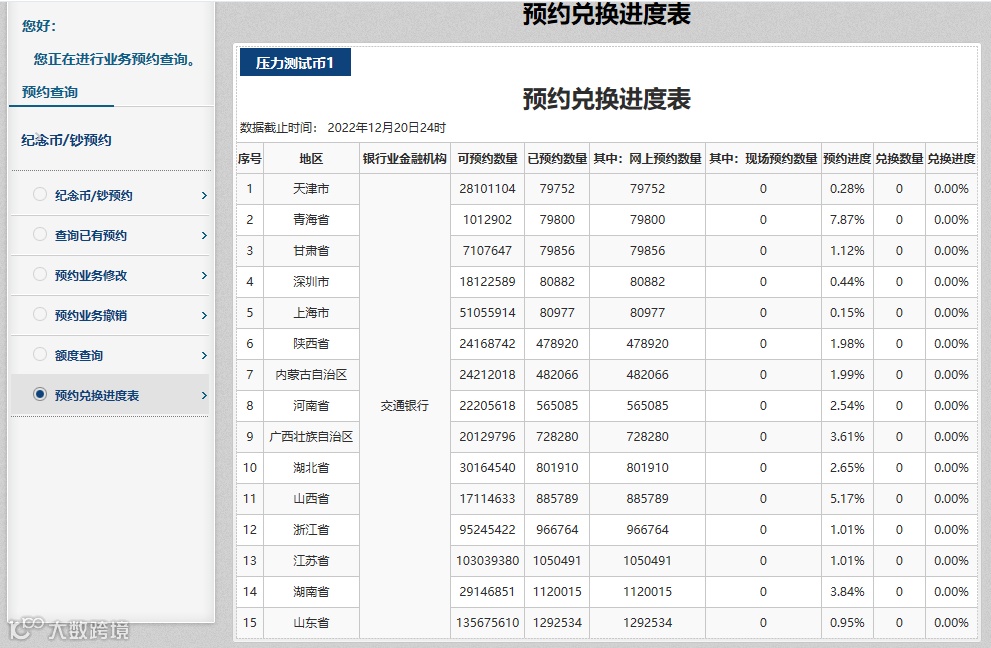This screenshot has height=648, width=991.
Task: Click the 其中：现场预约数量 column header
Action: [x=763, y=159]
